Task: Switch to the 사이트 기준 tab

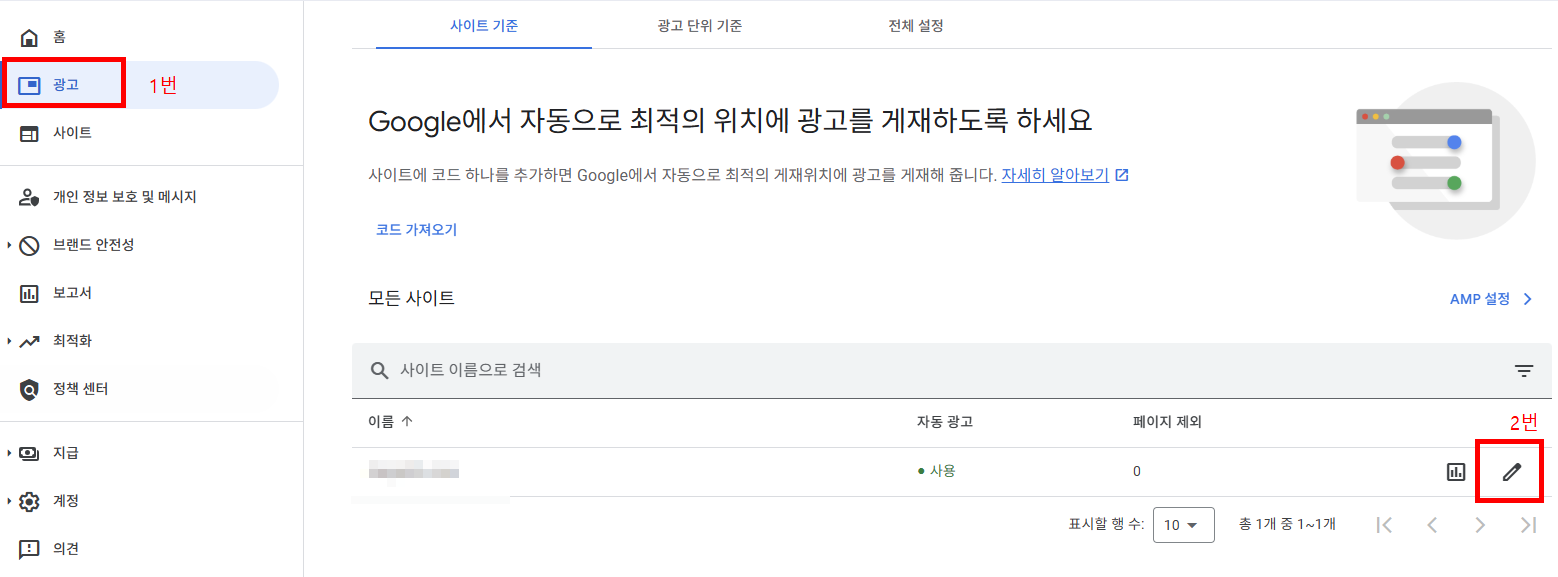Action: 484,26
